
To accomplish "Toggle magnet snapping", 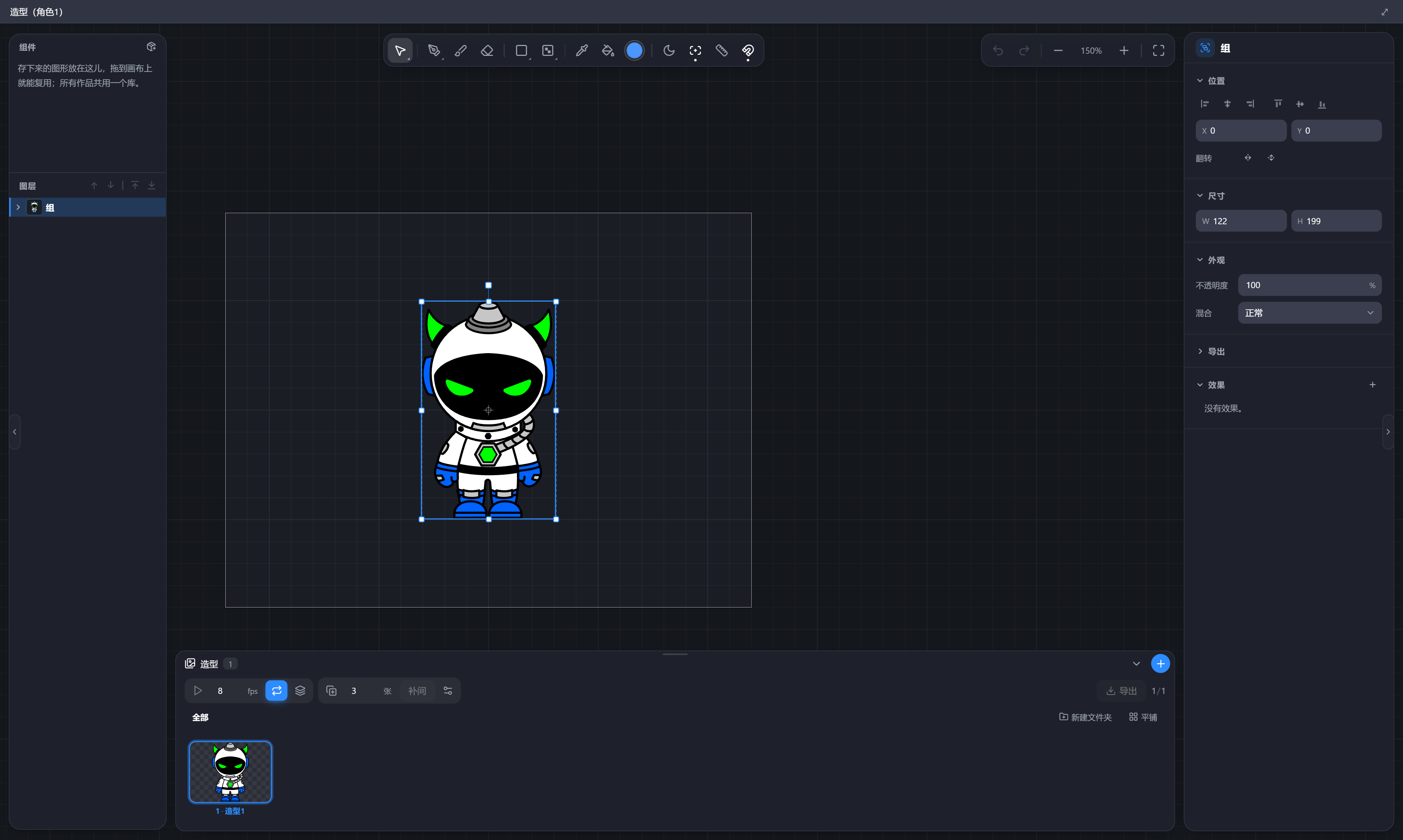I will (x=748, y=51).
